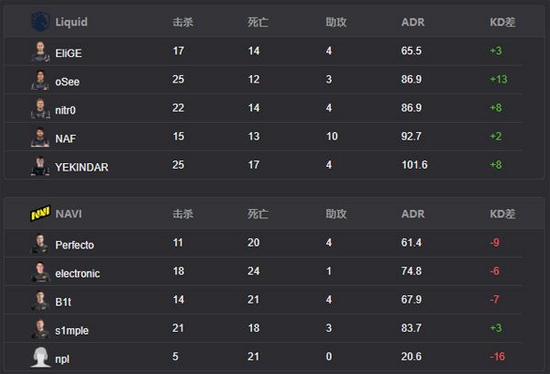
Task: Sort Liquid table by ADR column
Action: coord(413,22)
